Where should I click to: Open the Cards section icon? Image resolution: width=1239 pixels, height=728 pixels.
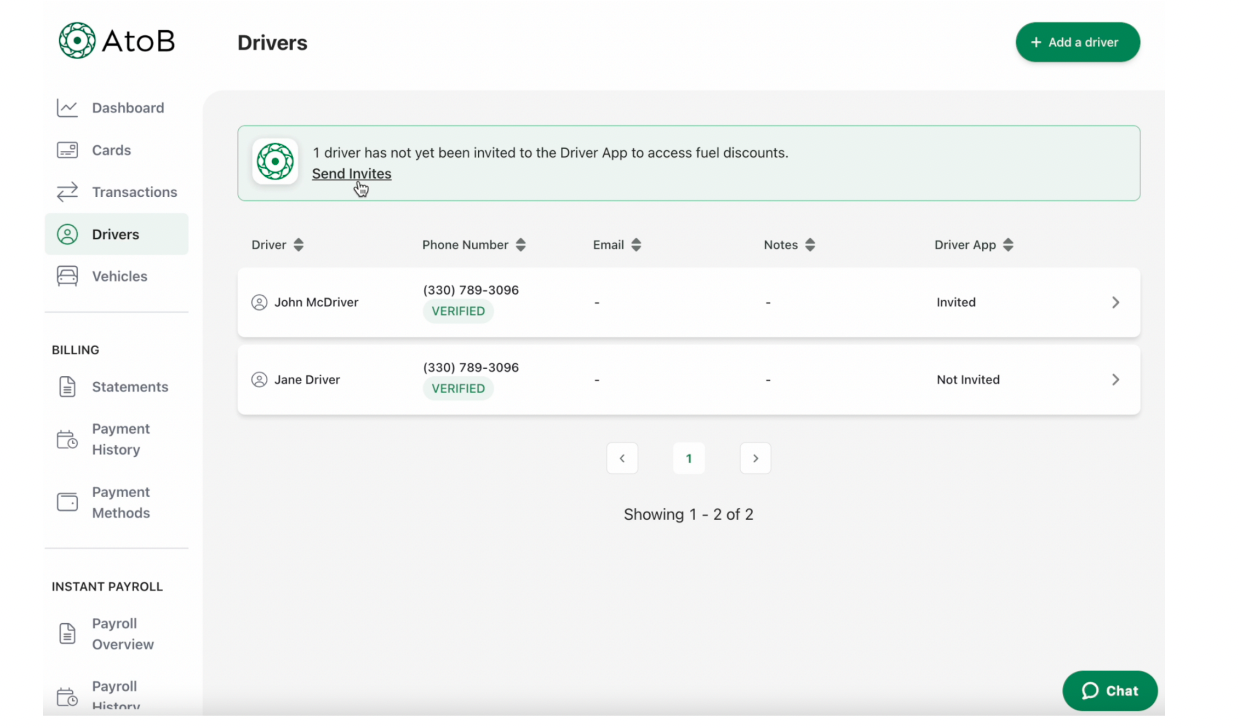[66, 149]
